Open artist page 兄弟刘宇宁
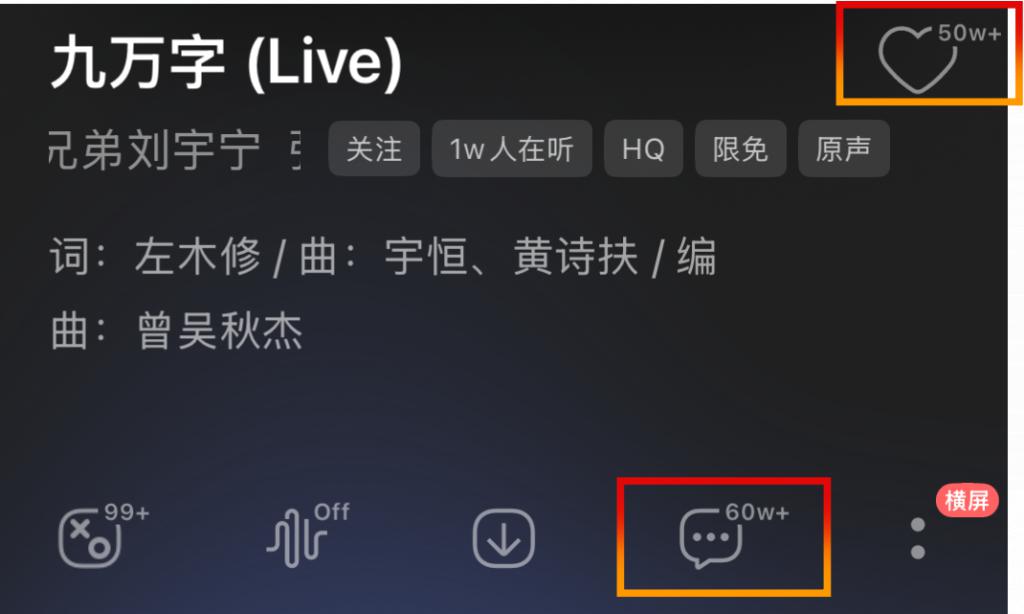This screenshot has width=1024, height=614. (154, 150)
